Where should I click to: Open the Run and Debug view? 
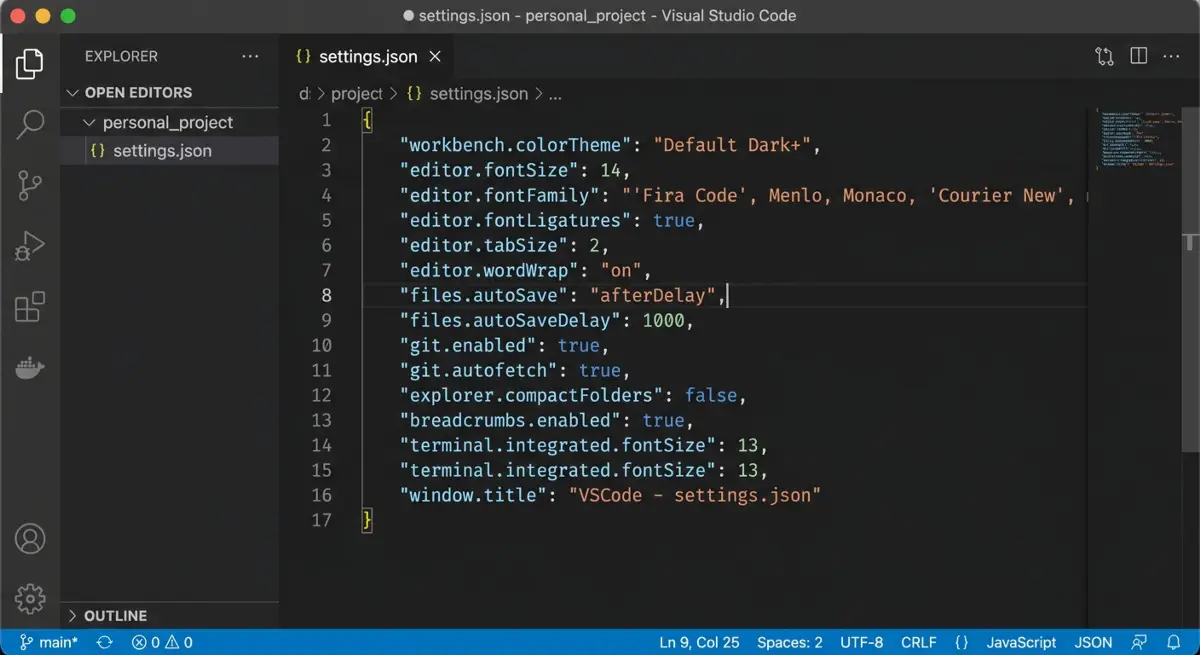pos(30,245)
